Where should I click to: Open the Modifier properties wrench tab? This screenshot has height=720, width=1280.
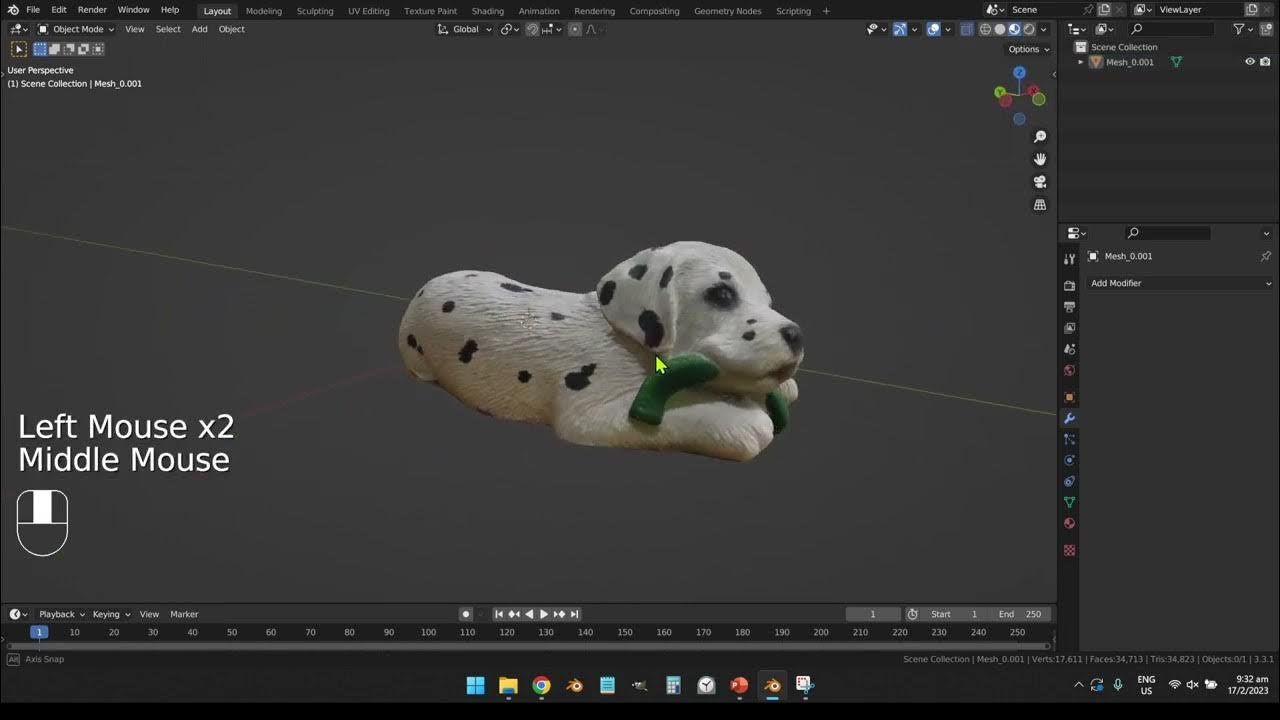[1069, 418]
